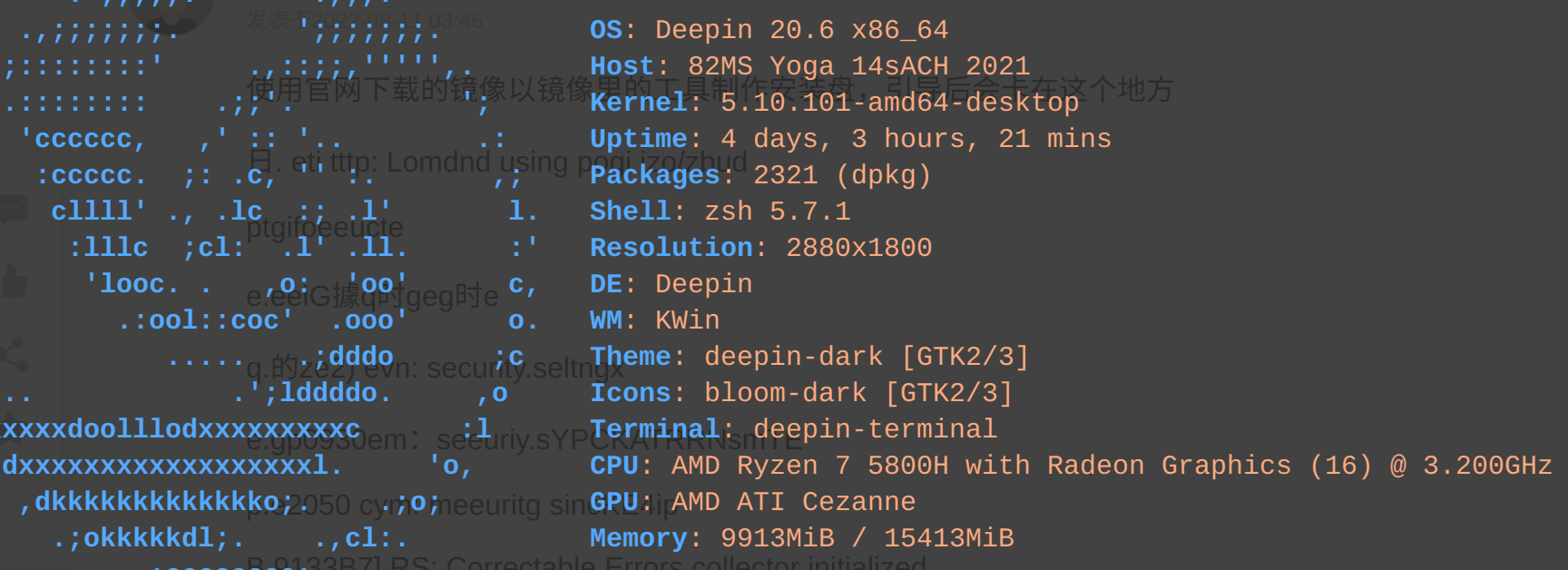
Task: Click the OS: Deepin 20.6 line
Action: [x=769, y=30]
